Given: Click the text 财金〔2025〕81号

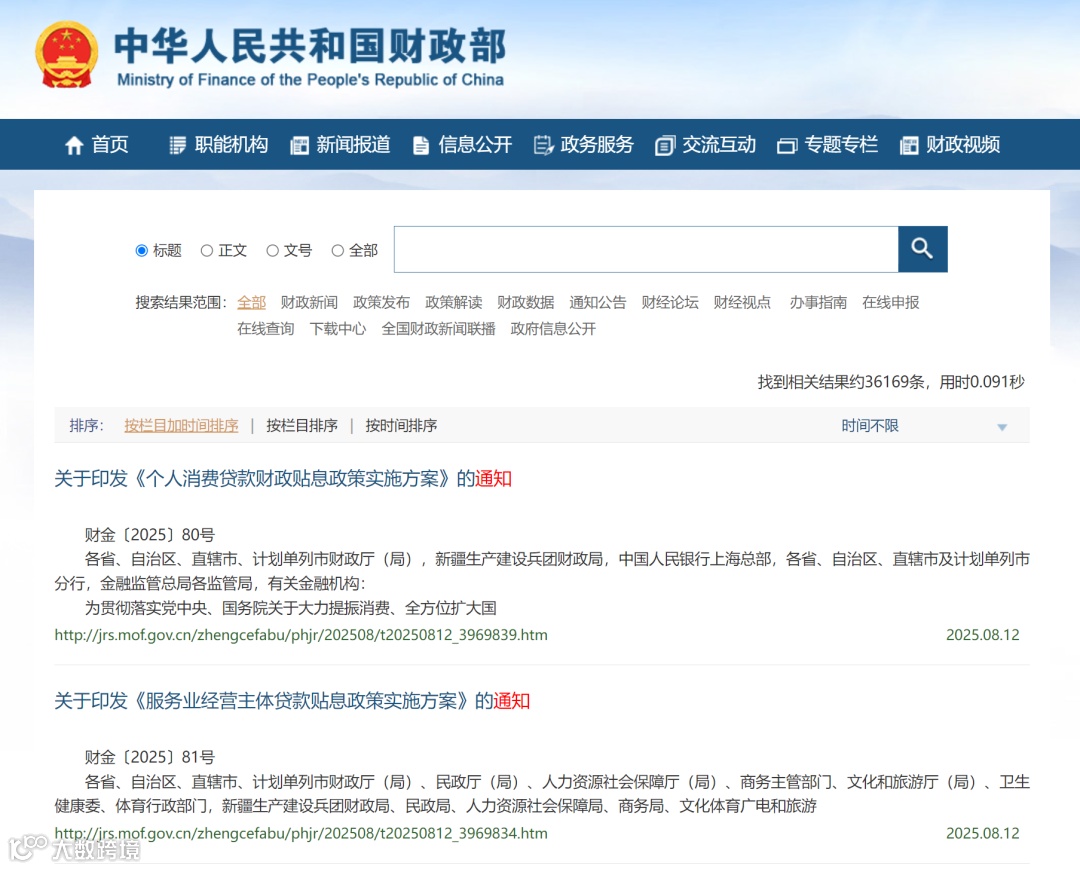Looking at the screenshot, I should tap(149, 757).
